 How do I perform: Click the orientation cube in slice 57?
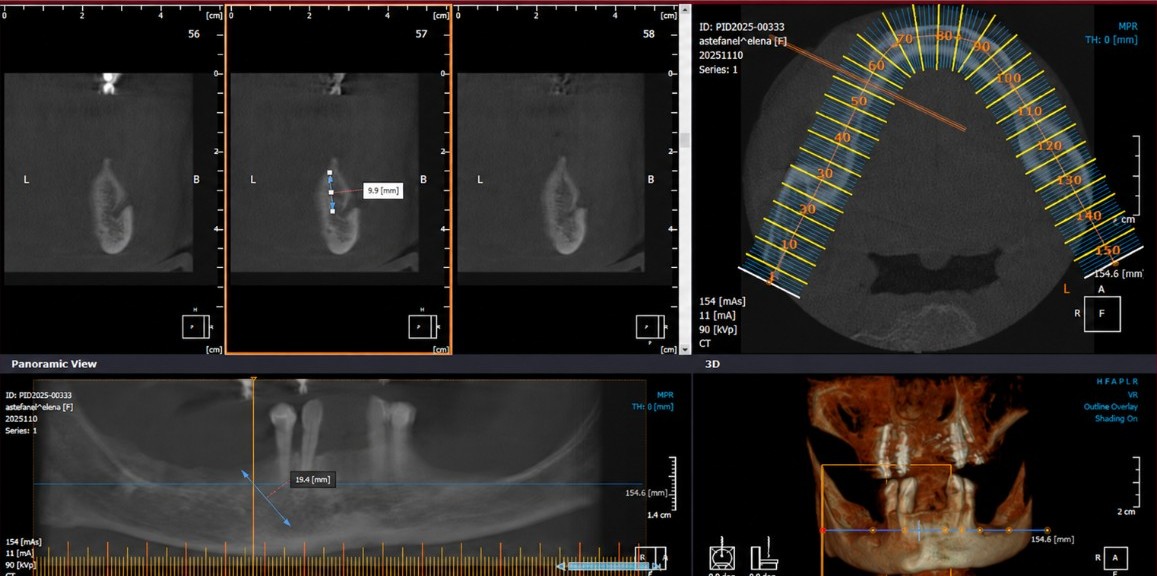[422, 326]
